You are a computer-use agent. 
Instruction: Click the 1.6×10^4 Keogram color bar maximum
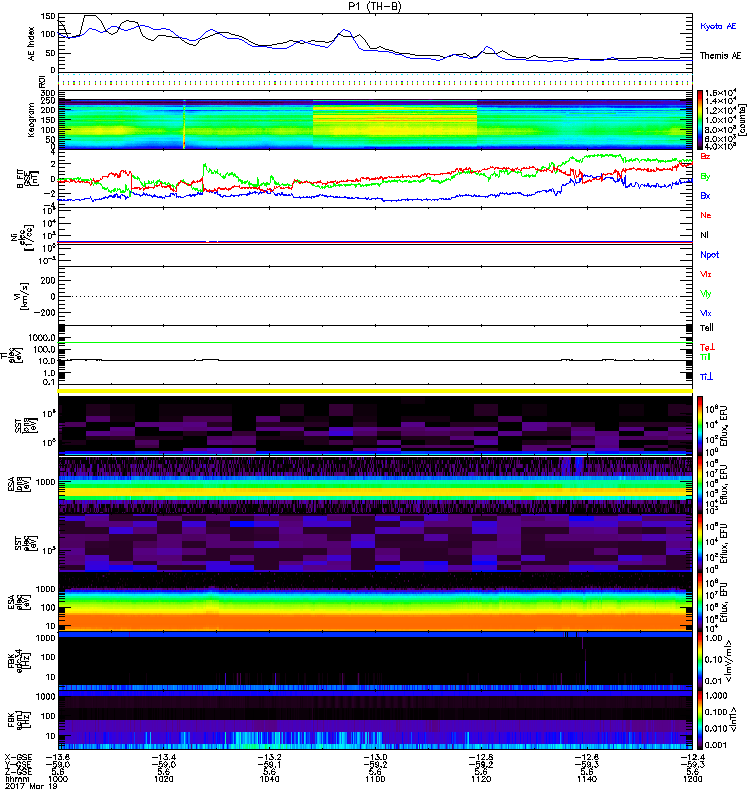pyautogui.click(x=720, y=93)
